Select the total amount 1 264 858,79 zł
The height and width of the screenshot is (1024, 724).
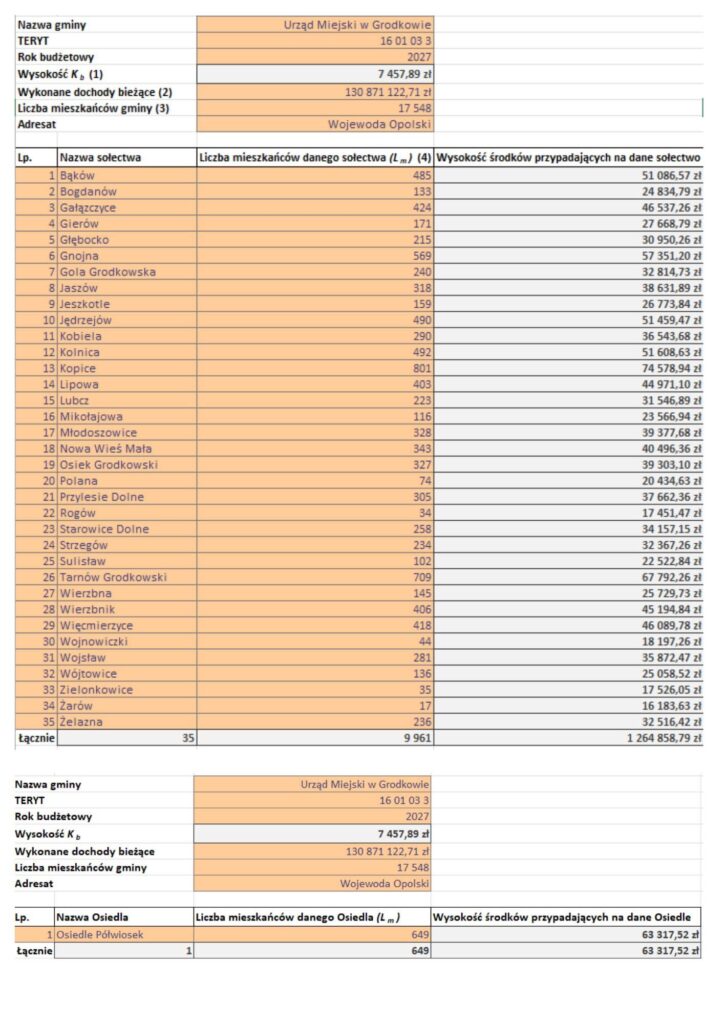[568, 738]
